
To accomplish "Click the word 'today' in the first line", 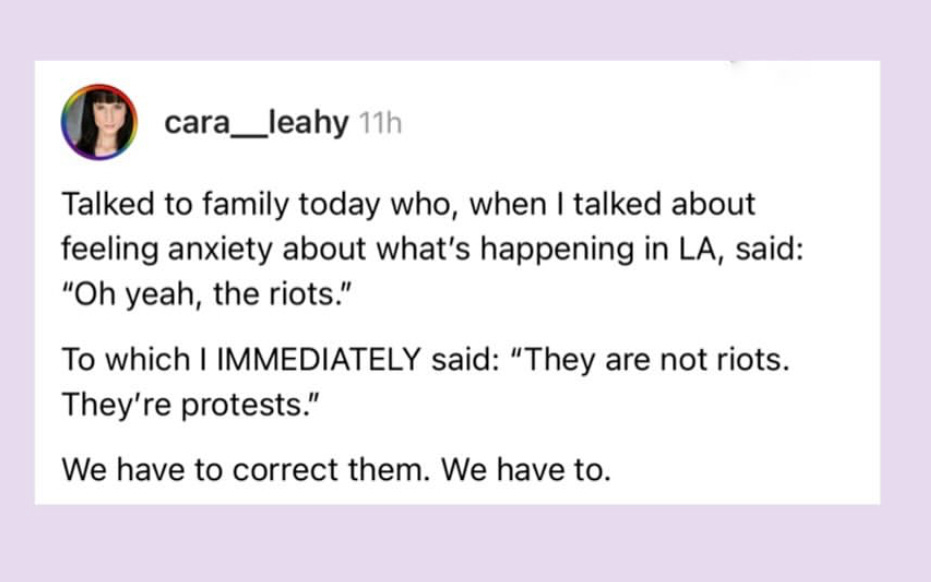I will 339,204.
